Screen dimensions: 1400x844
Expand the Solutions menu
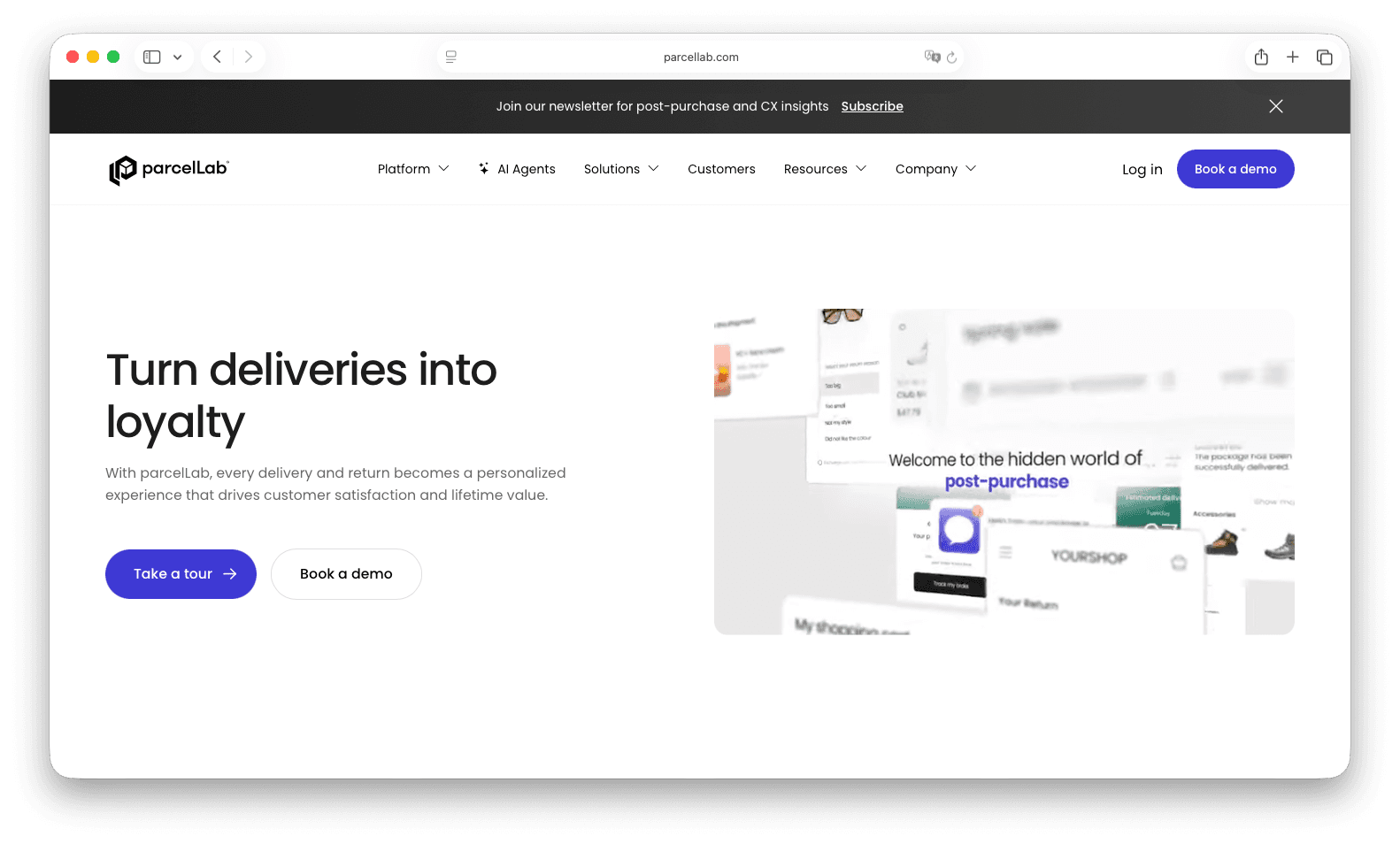[x=621, y=169]
